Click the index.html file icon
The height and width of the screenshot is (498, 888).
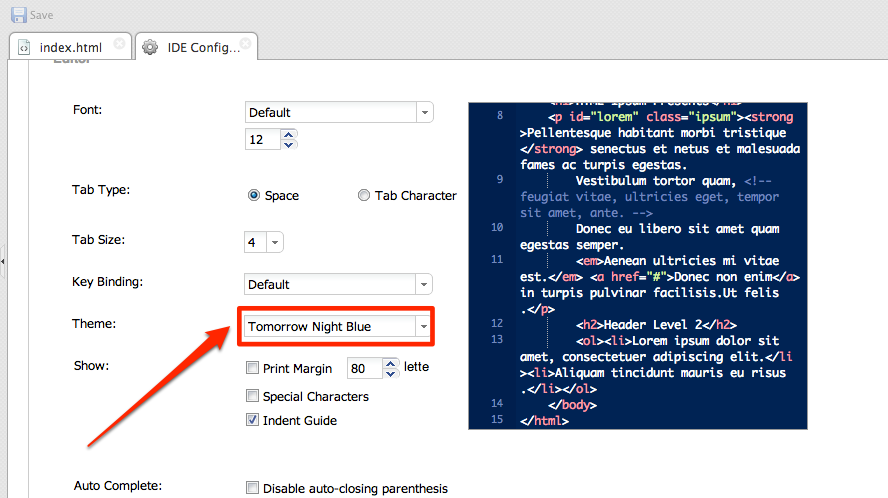(x=24, y=47)
